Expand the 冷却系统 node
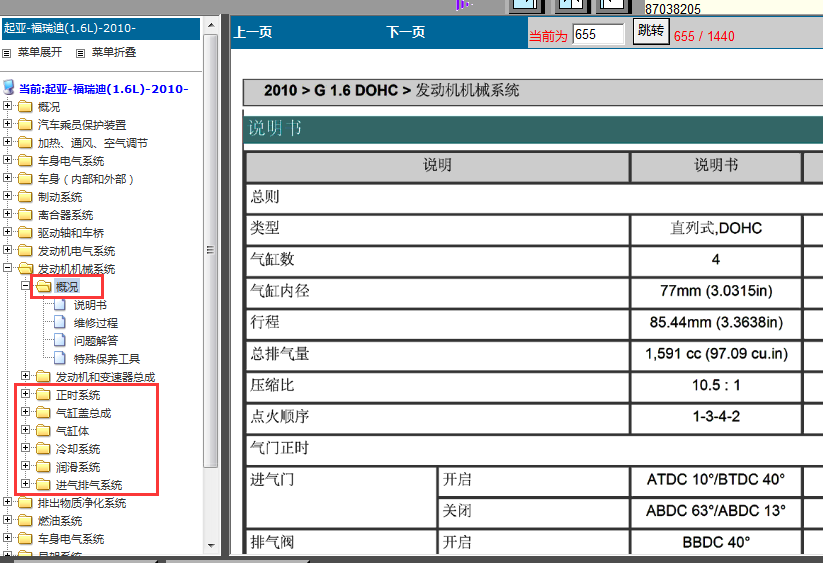This screenshot has width=823, height=563. tap(25, 448)
